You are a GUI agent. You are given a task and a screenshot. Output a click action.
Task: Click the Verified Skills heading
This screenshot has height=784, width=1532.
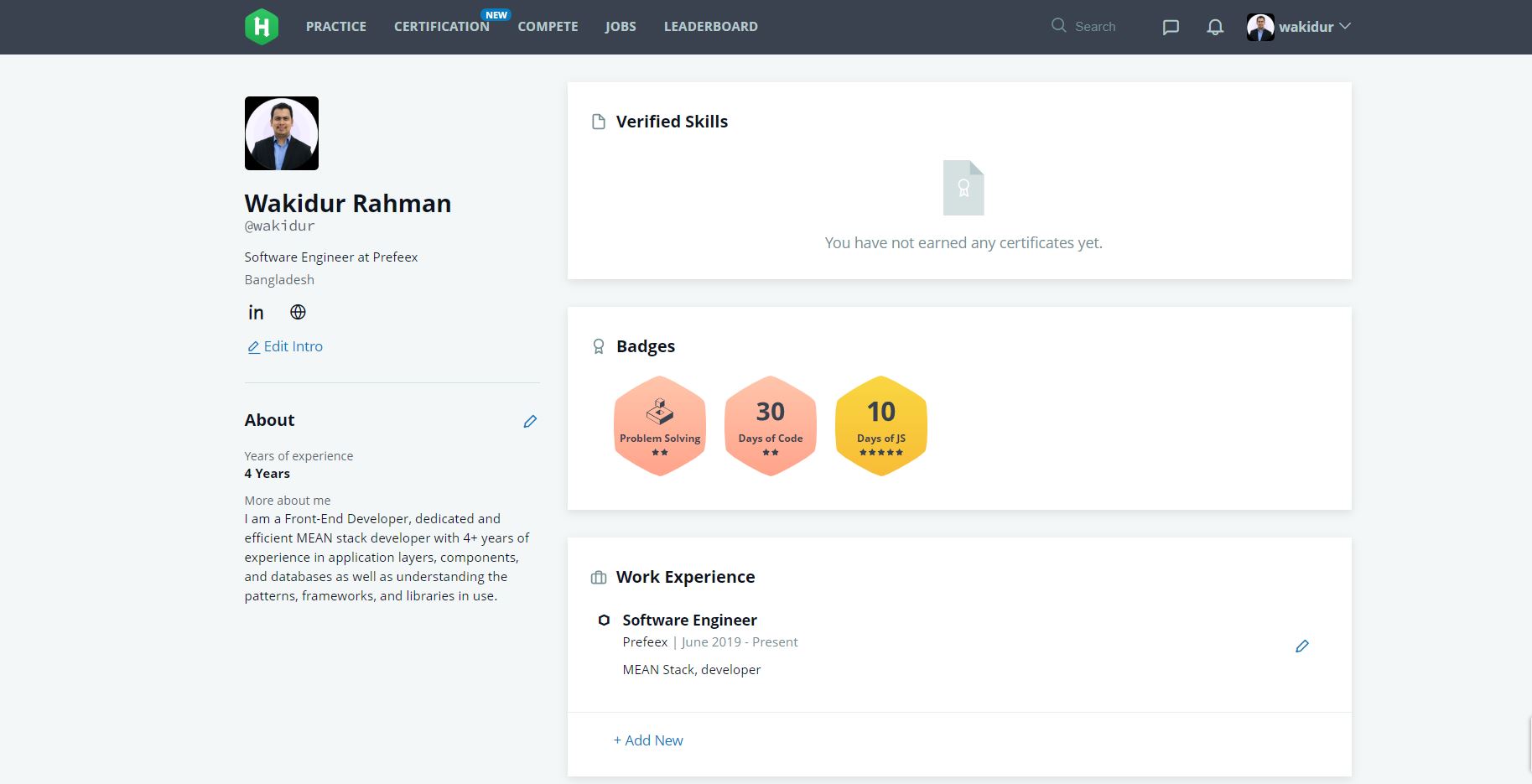click(x=672, y=122)
